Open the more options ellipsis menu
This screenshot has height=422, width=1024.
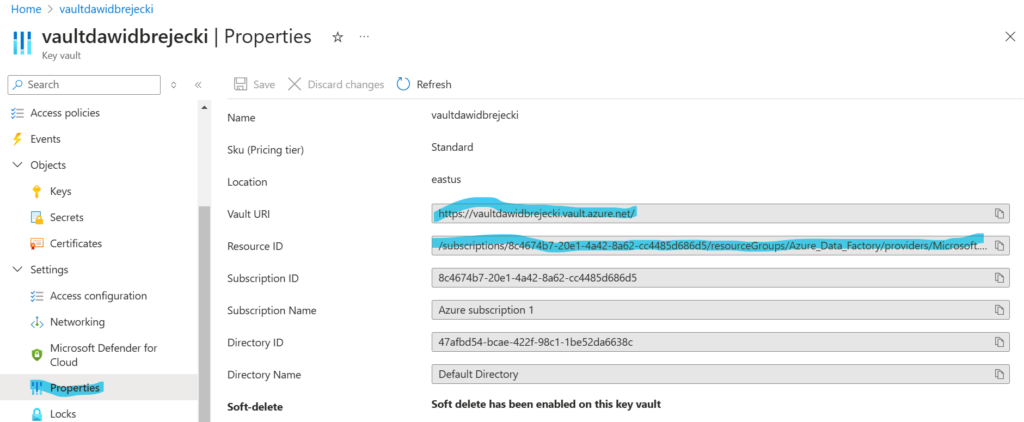(364, 37)
